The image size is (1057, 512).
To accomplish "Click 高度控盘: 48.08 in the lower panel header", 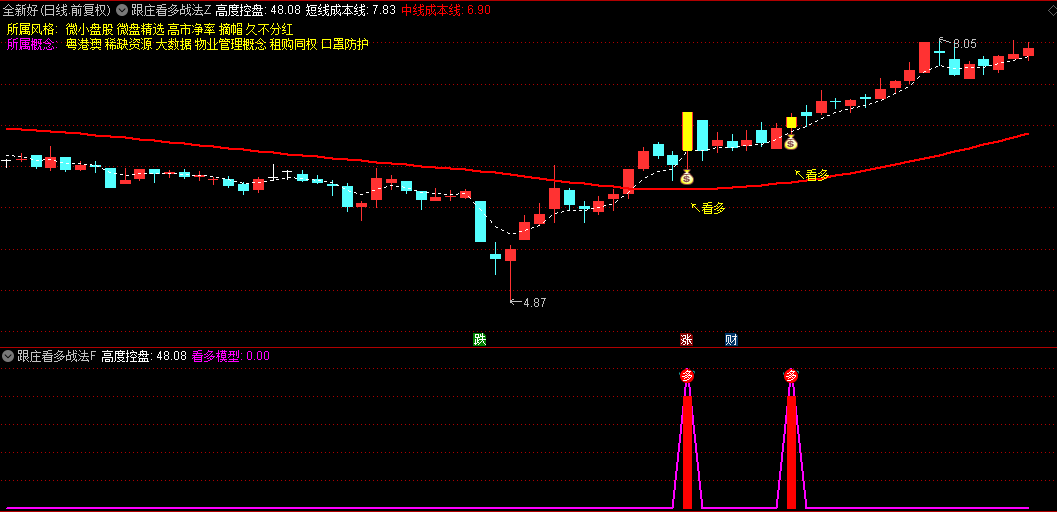I will tap(144, 356).
